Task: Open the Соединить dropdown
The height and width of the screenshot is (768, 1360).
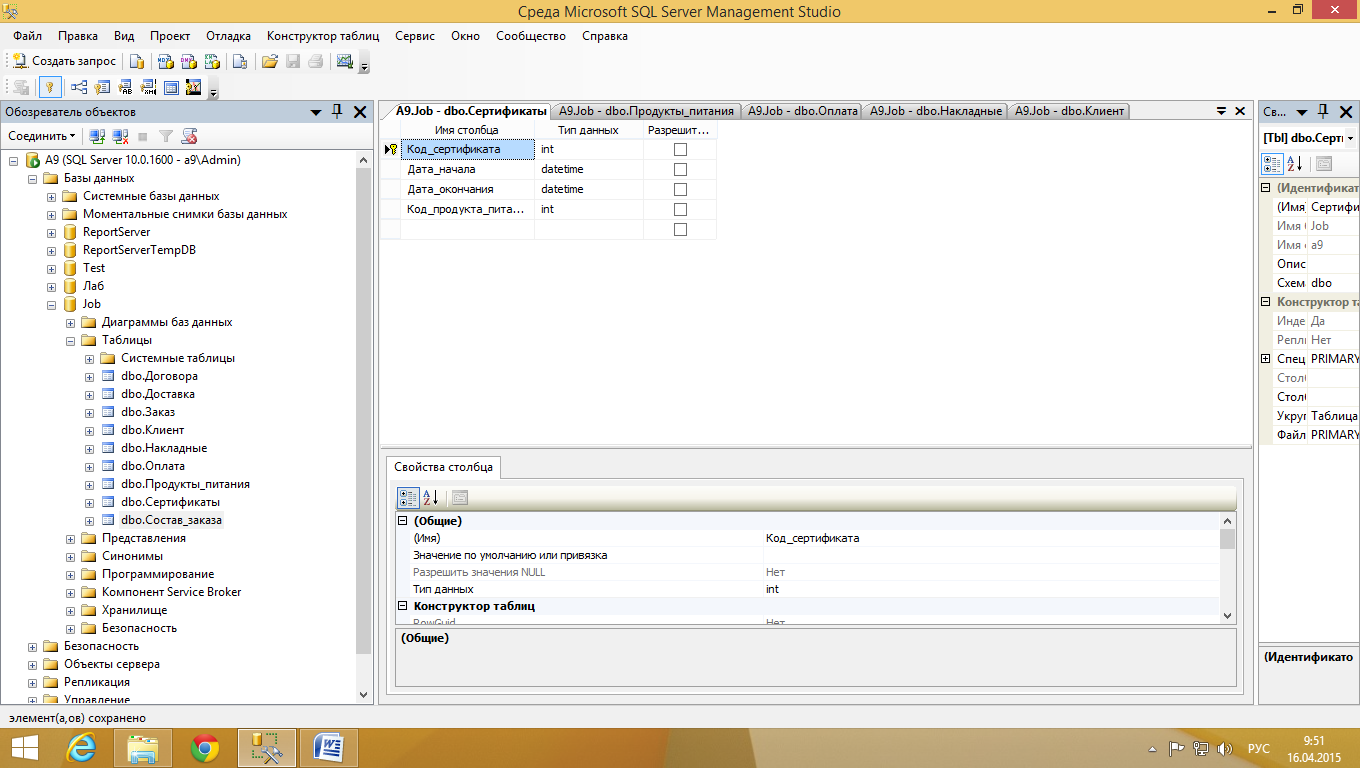Action: point(42,136)
